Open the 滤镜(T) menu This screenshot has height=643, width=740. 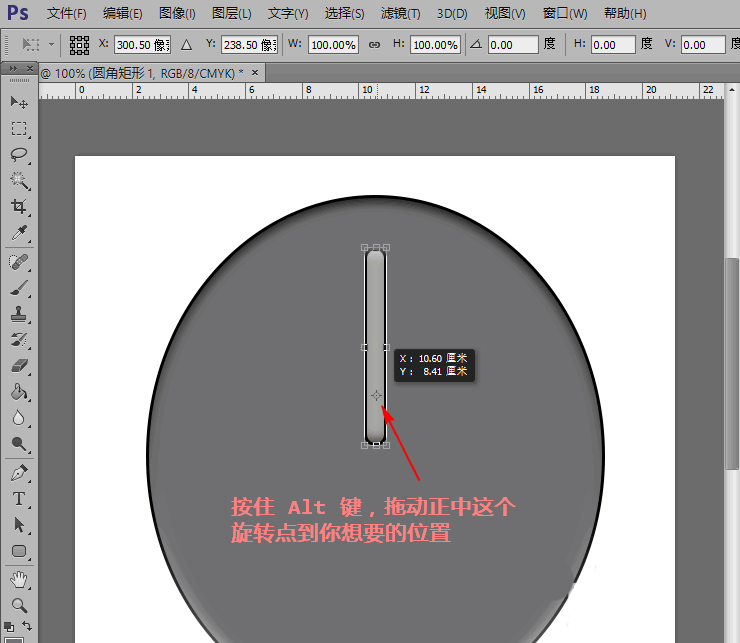click(x=400, y=13)
